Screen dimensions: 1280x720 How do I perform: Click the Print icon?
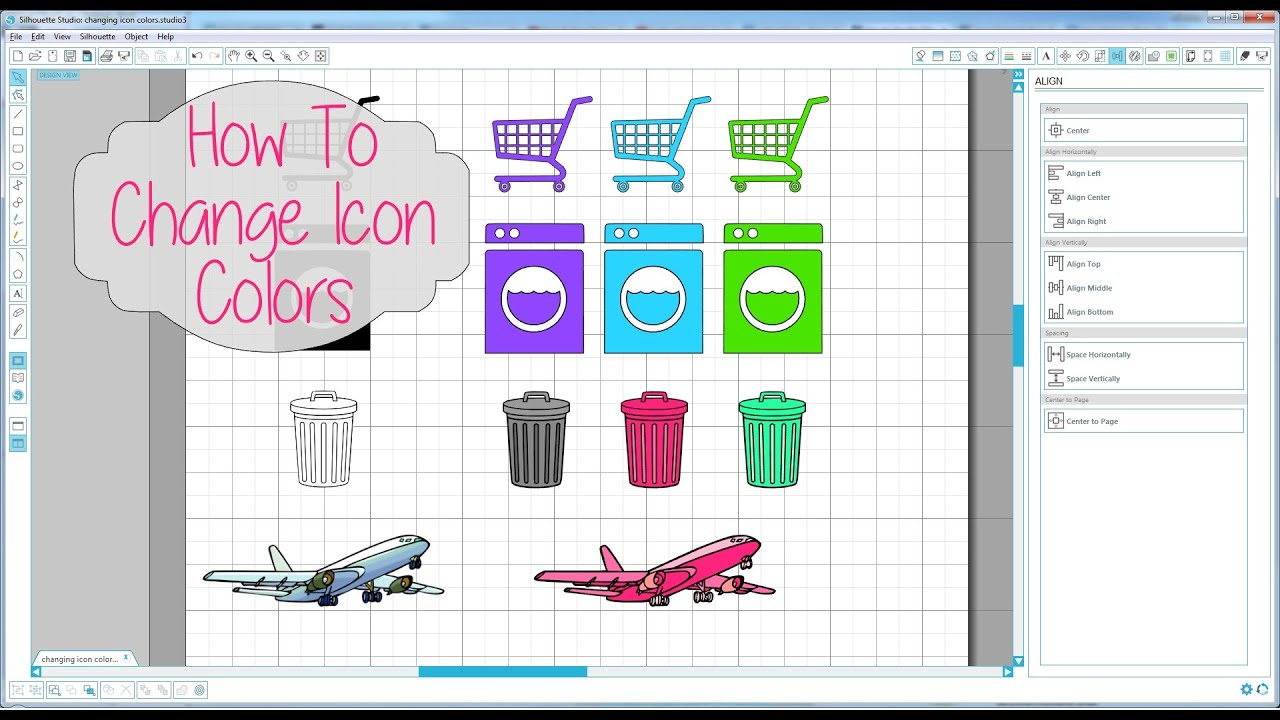[x=106, y=55]
